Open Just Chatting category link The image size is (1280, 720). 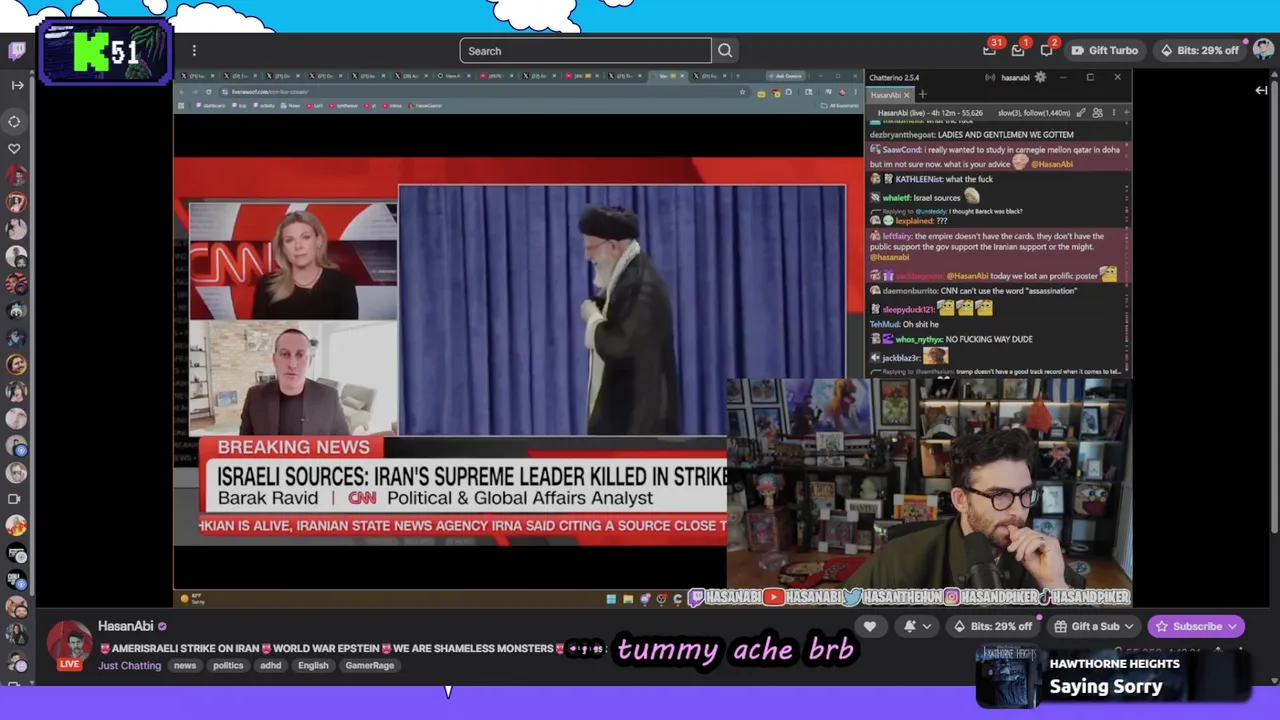tap(129, 665)
